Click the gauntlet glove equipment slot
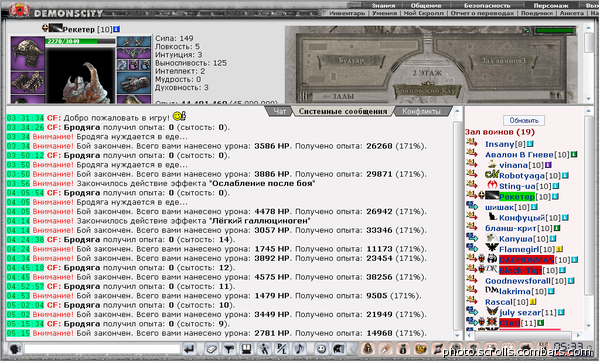Image resolution: width=600 pixels, height=362 pixels. click(x=134, y=82)
